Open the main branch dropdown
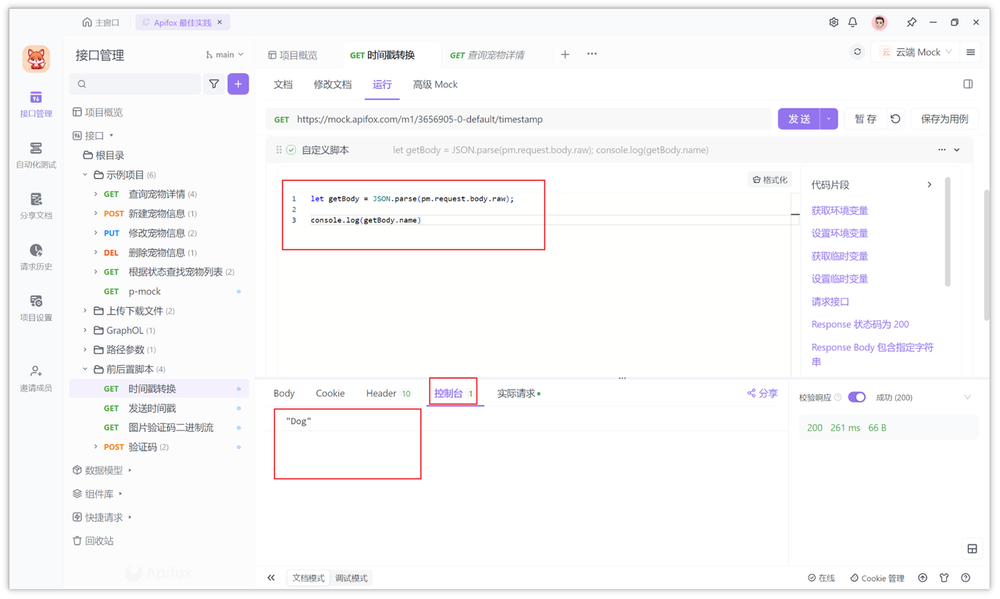The height and width of the screenshot is (599, 1000). (x=225, y=54)
